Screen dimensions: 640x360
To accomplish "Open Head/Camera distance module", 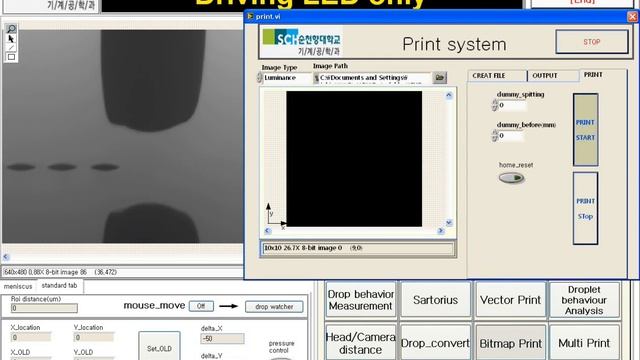I will 360,343.
